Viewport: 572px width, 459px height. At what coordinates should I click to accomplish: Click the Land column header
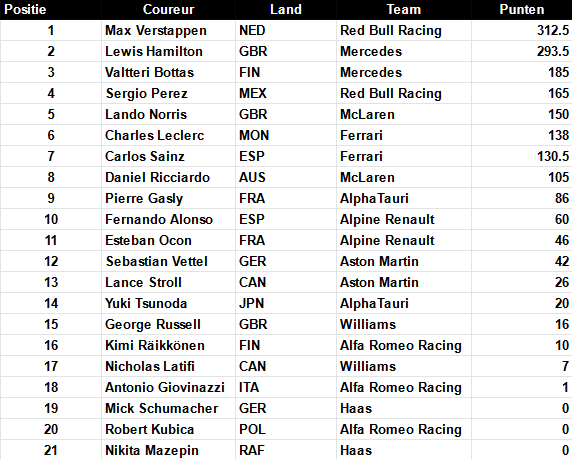286,9
